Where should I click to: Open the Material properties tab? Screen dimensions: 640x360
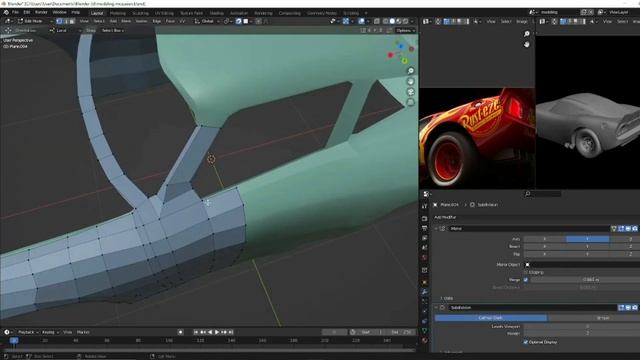click(x=424, y=340)
